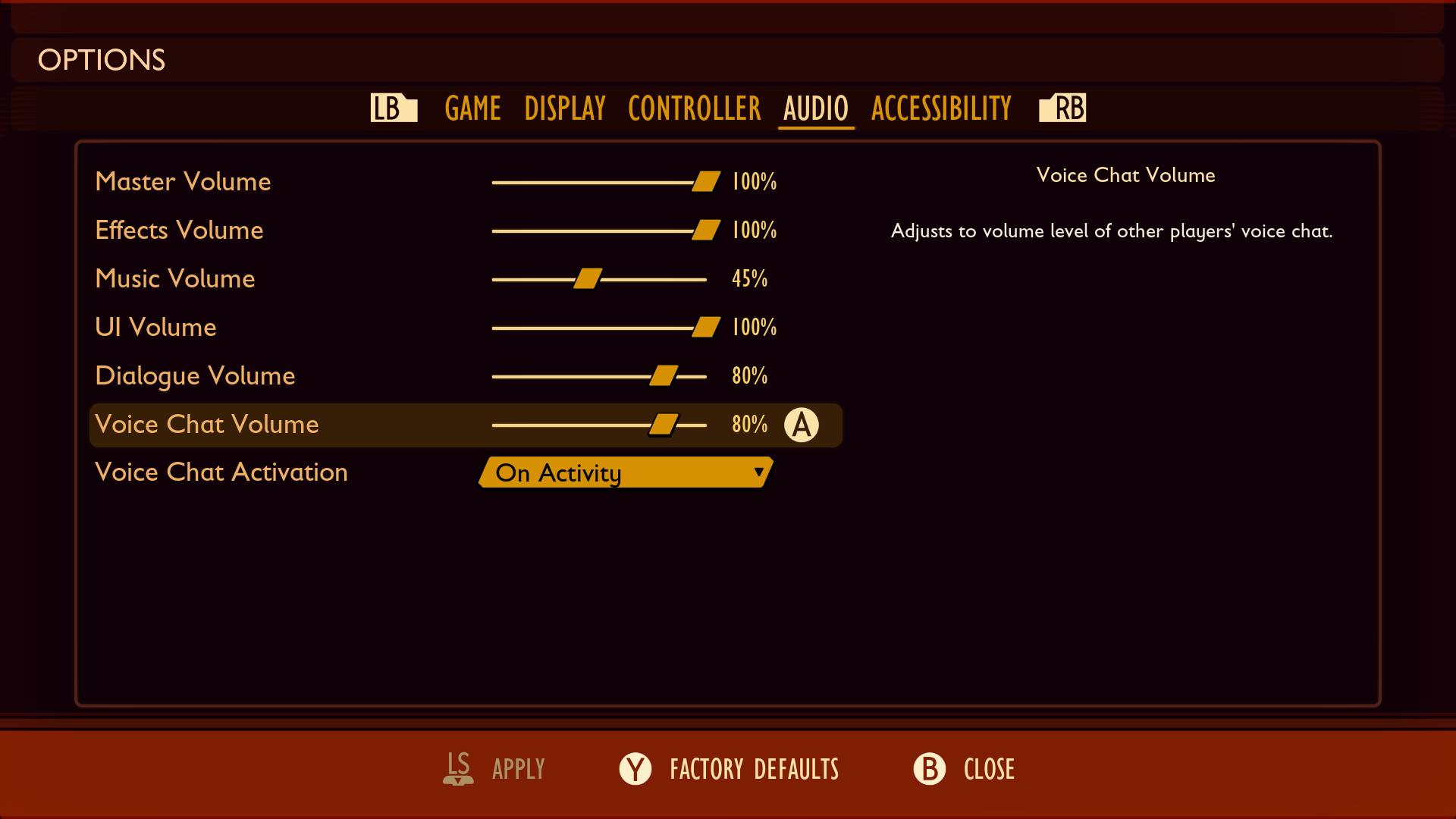Toggle the ACCESSIBILITY settings tab

coord(942,108)
